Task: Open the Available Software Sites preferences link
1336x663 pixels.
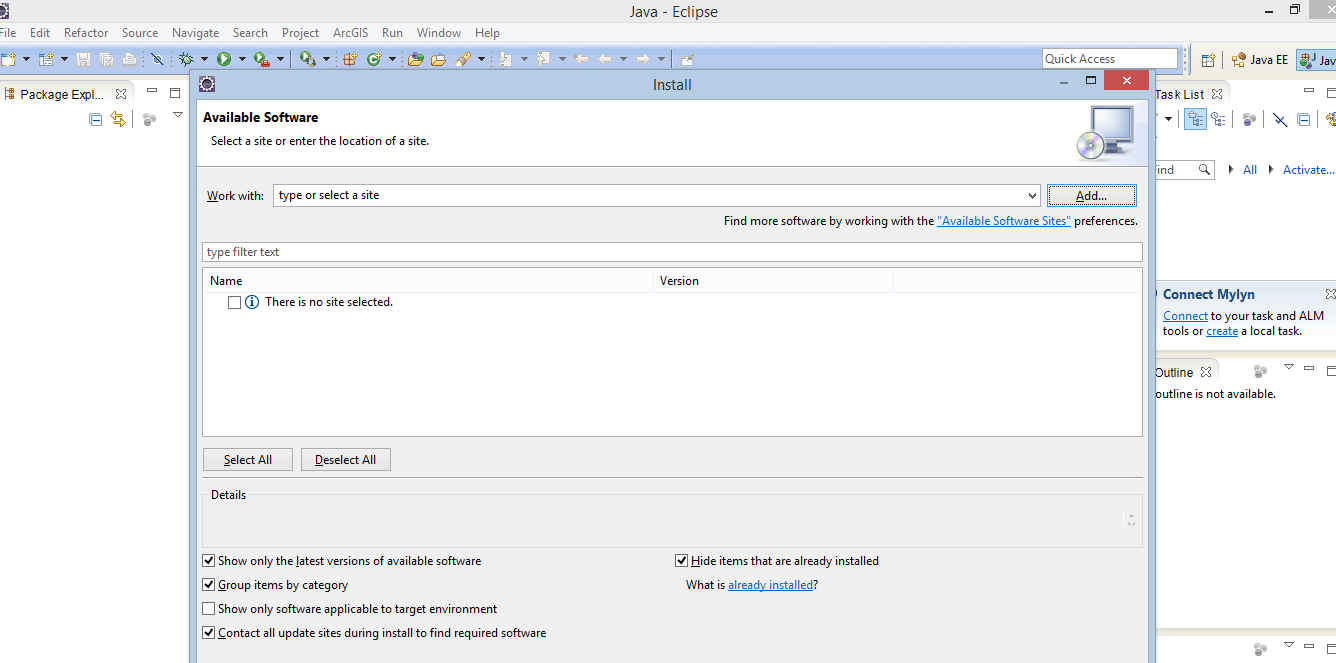Action: click(x=1004, y=220)
